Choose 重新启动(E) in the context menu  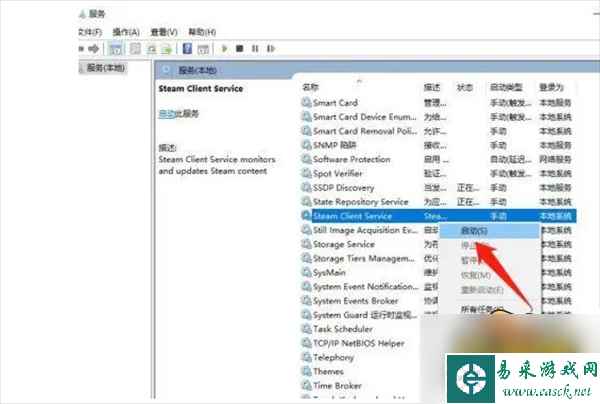(x=482, y=290)
